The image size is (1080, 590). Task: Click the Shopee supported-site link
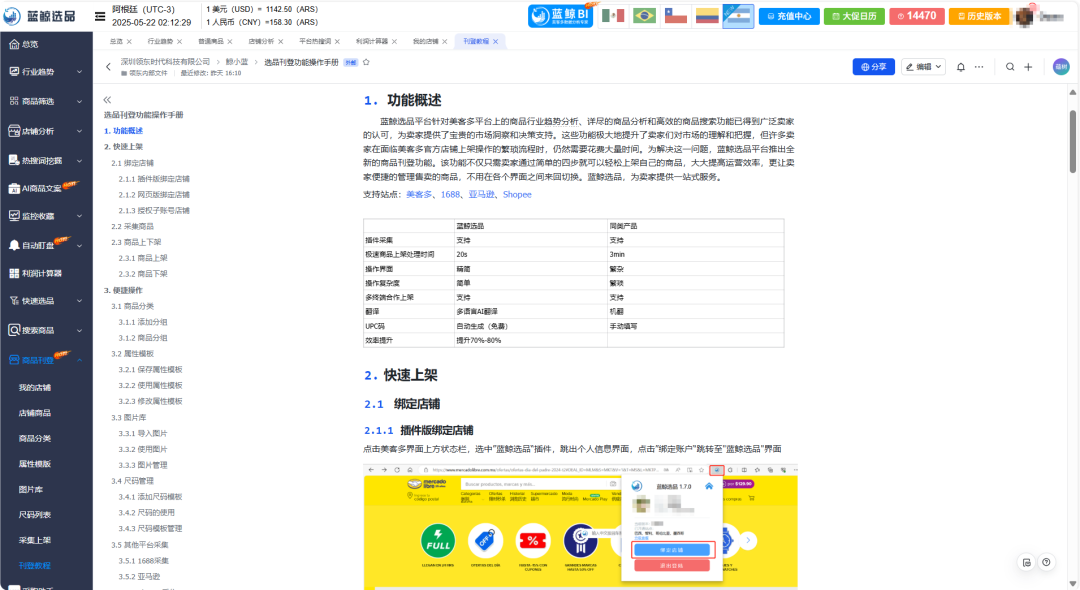517,195
